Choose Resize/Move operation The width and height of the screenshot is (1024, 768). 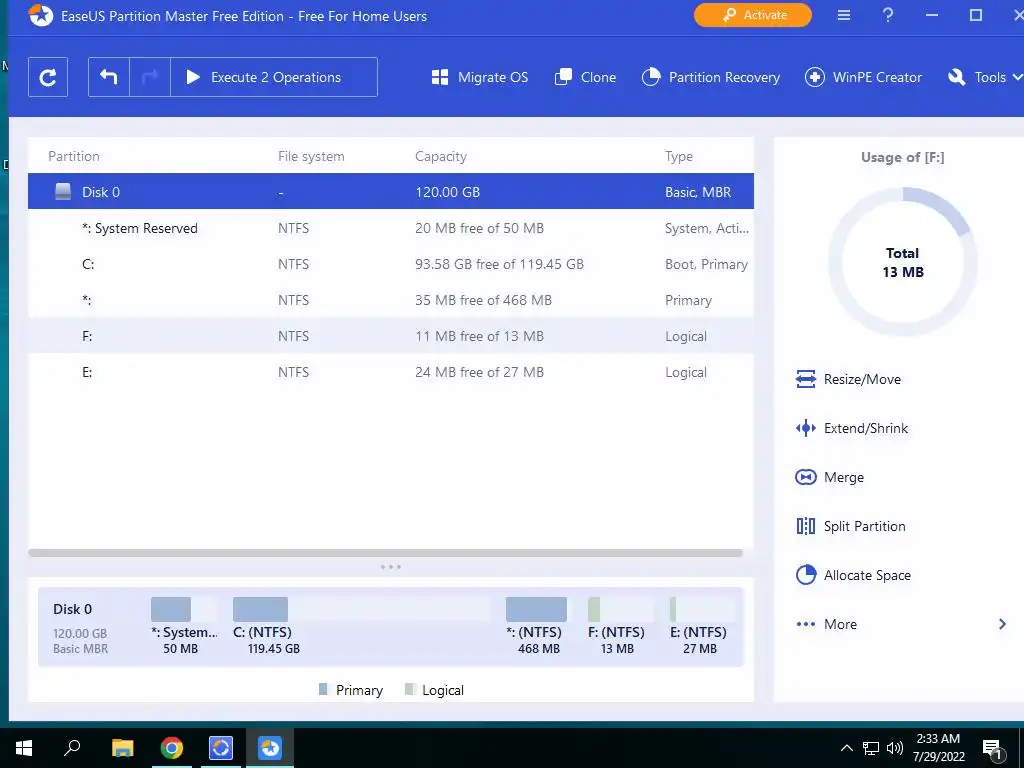848,379
